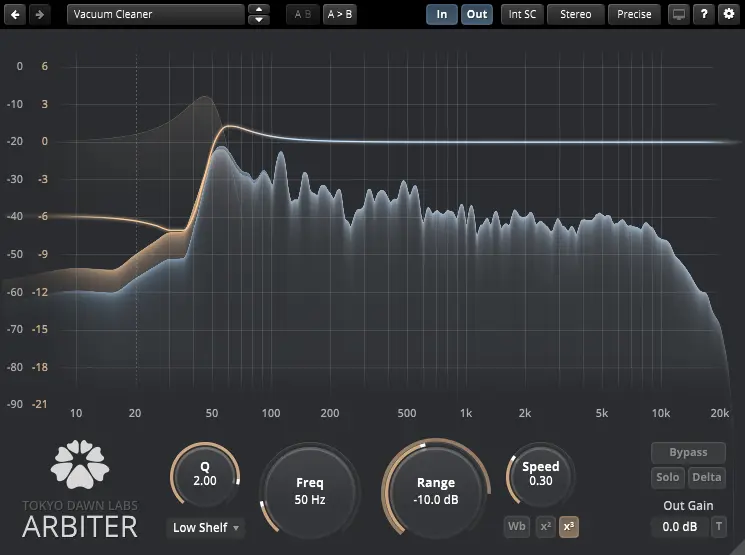Open help with the question mark icon
745x555 pixels.
point(704,14)
